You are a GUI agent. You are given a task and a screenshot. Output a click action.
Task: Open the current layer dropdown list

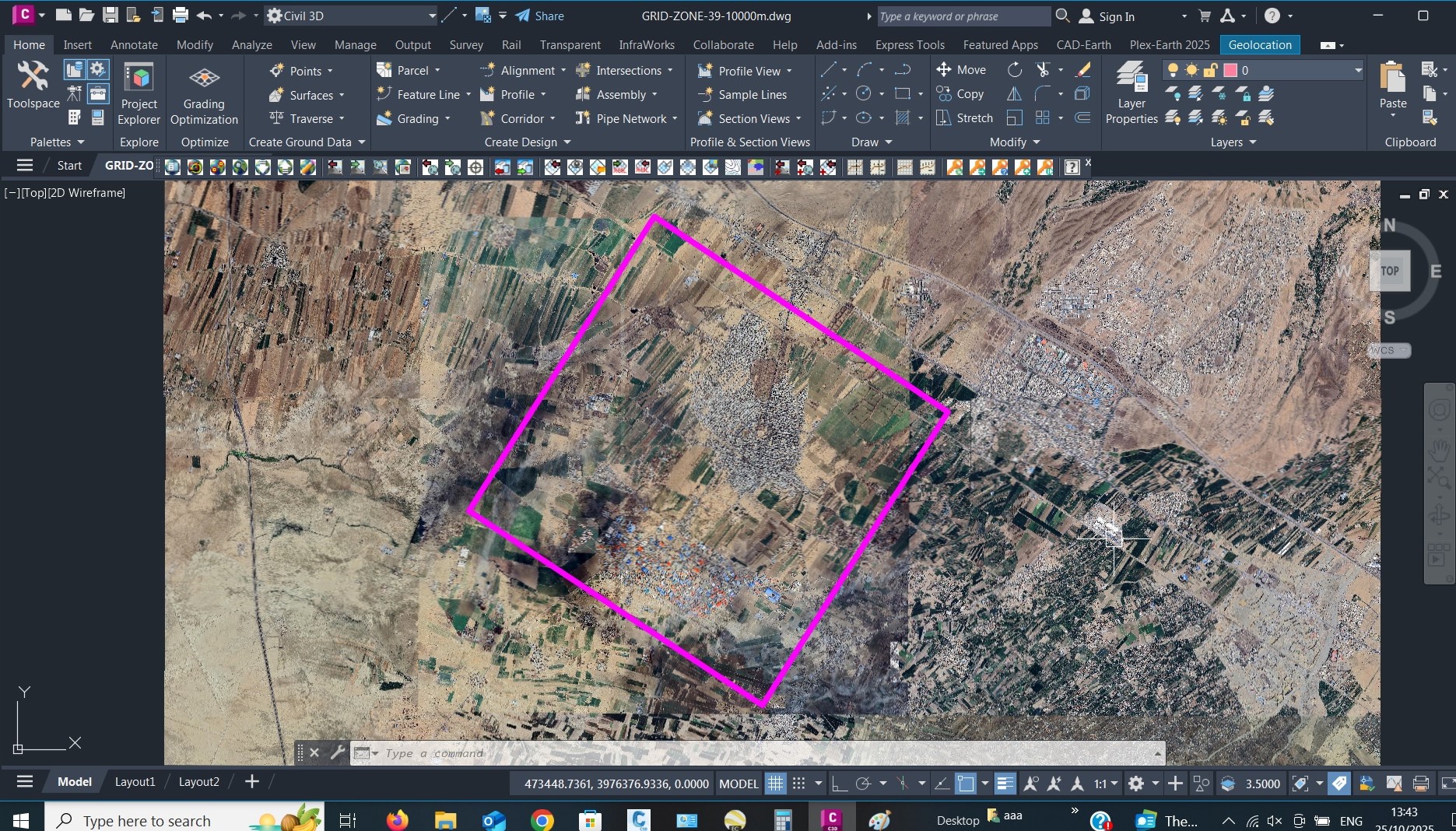pos(1358,70)
